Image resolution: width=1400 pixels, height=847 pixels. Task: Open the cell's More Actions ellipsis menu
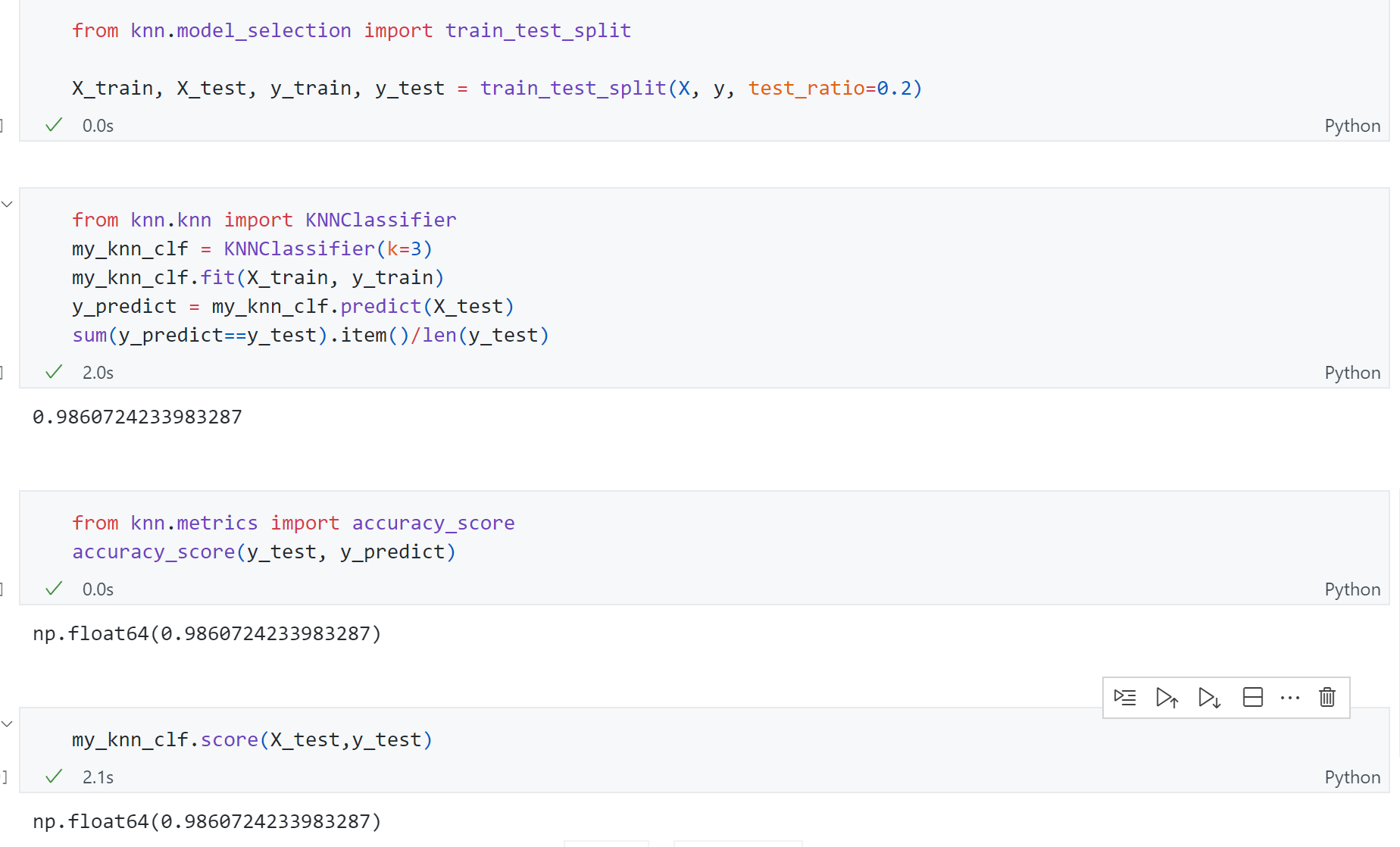coord(1289,697)
